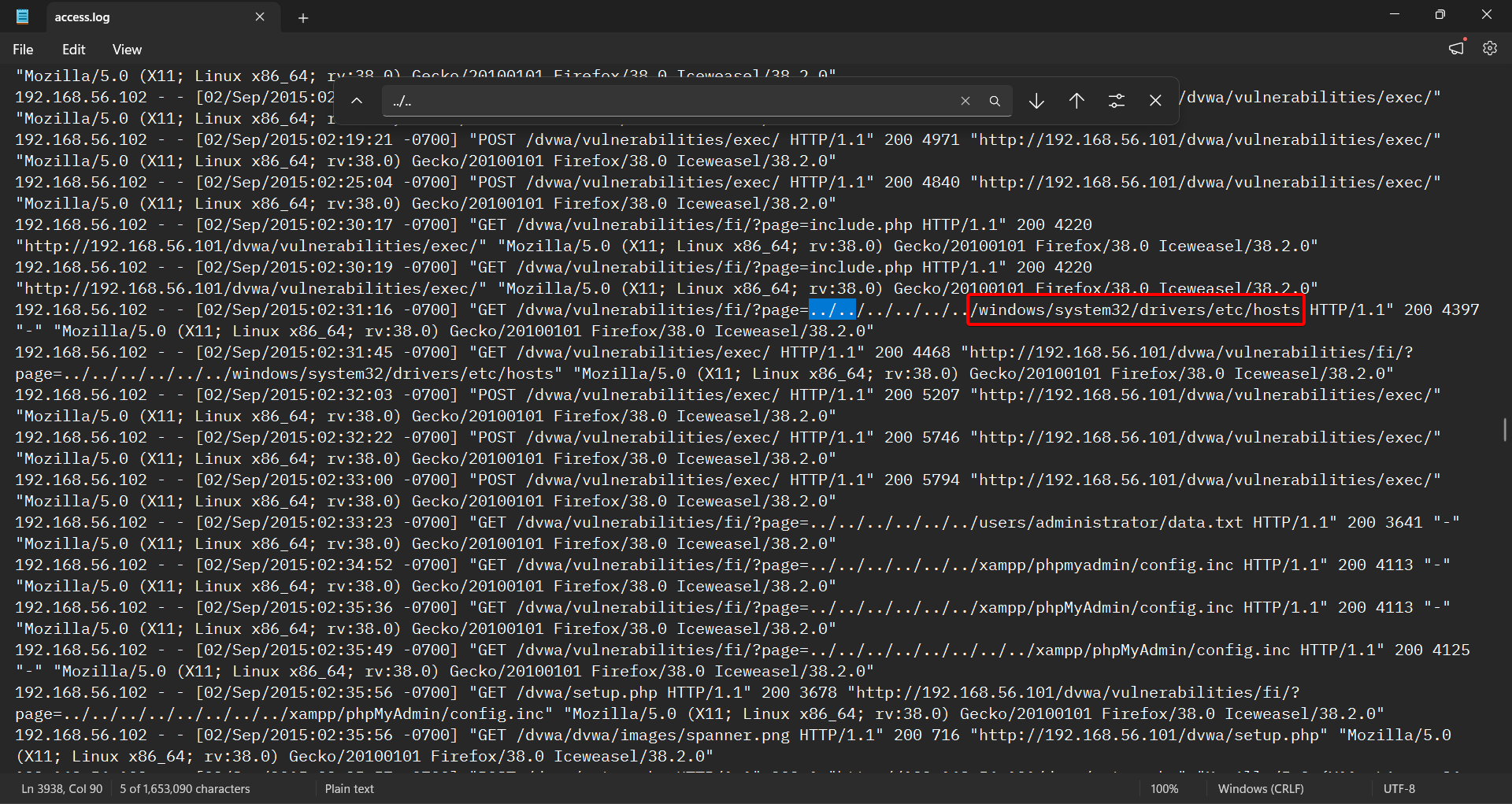
Task: Minimize the Notepad window
Action: [1395, 14]
